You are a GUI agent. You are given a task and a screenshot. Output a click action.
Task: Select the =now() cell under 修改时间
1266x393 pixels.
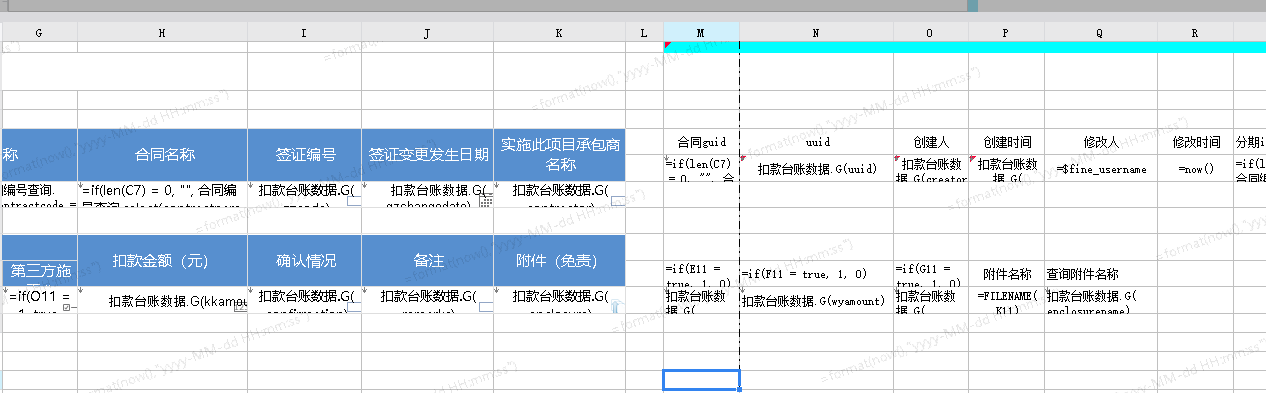pos(1195,169)
